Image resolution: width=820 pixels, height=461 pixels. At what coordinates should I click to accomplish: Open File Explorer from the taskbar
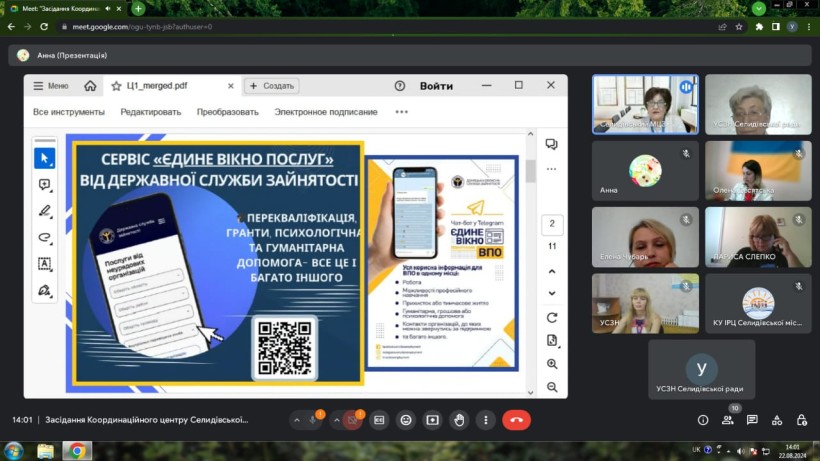pyautogui.click(x=45, y=451)
